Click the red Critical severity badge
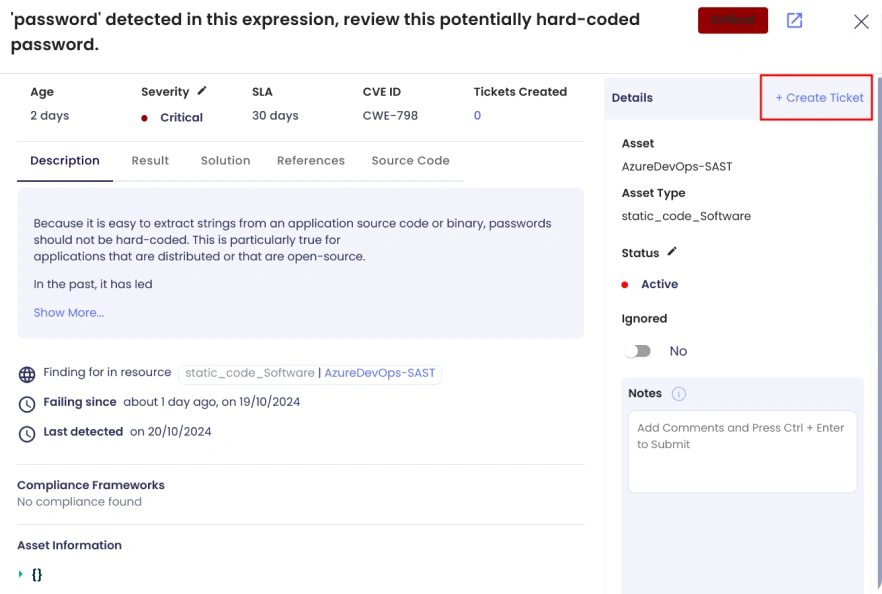 [x=733, y=21]
